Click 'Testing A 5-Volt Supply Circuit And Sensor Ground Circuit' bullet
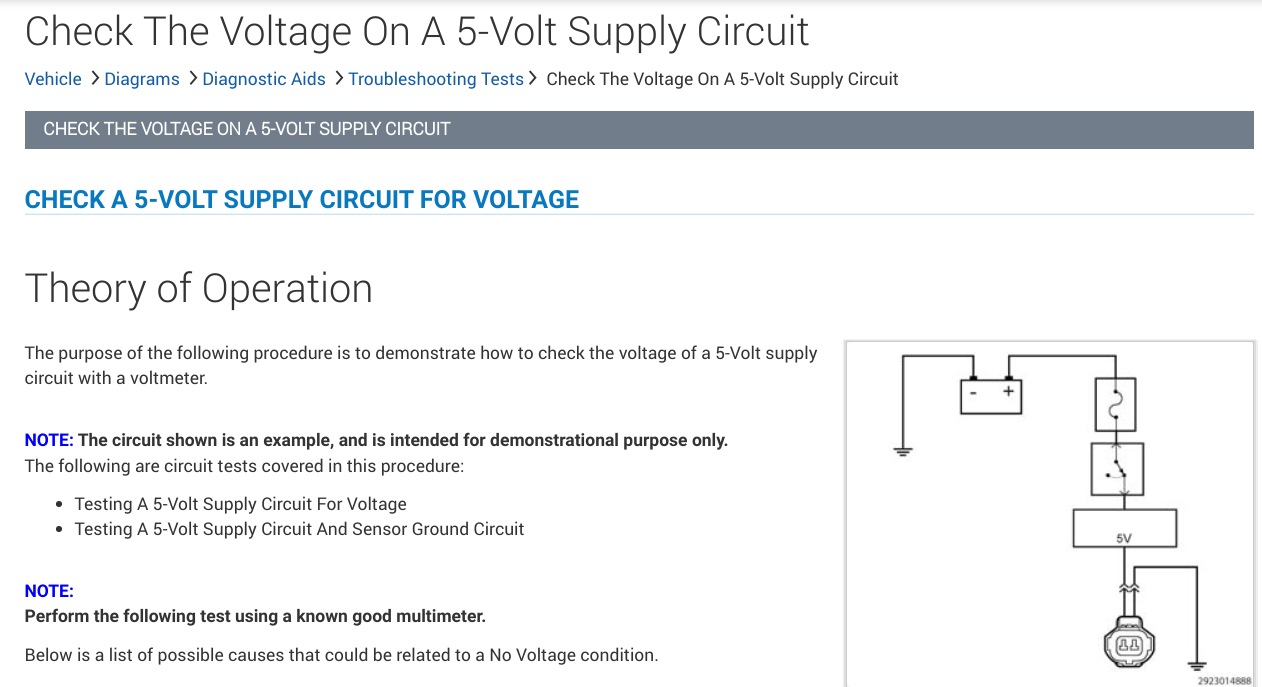This screenshot has height=687, width=1262. tap(299, 529)
